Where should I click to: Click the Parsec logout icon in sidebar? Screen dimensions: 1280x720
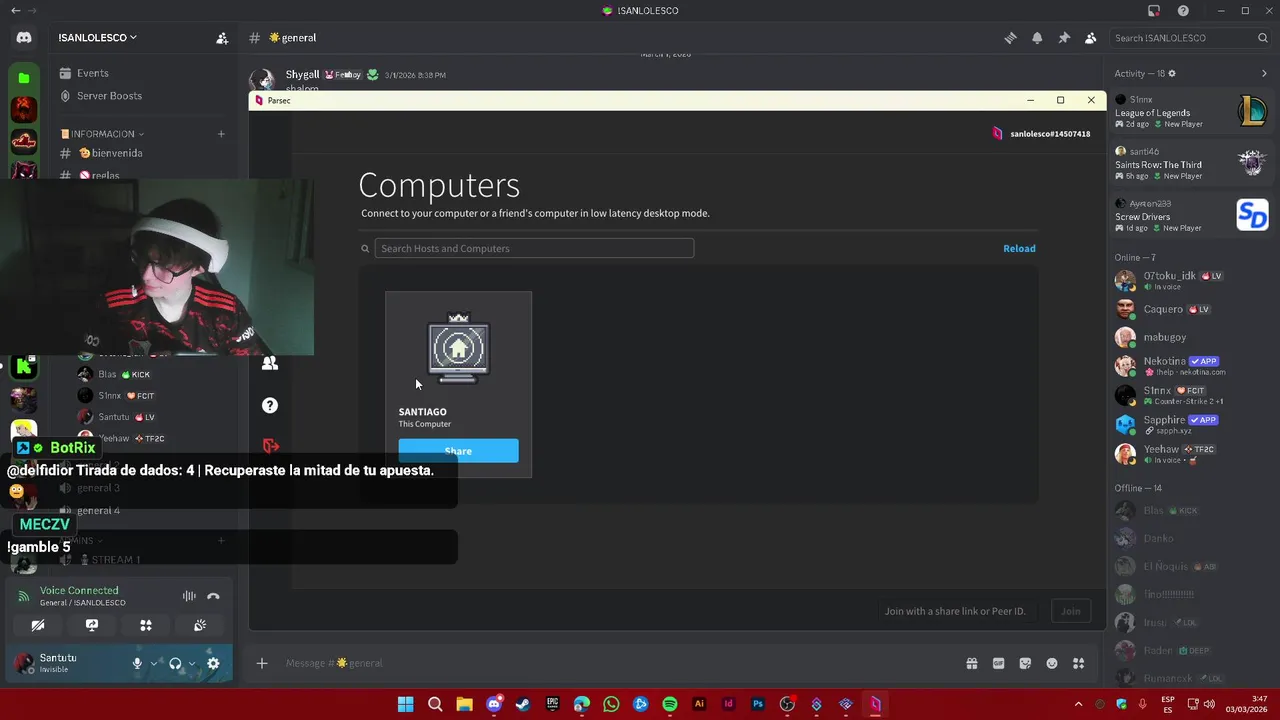click(x=270, y=446)
